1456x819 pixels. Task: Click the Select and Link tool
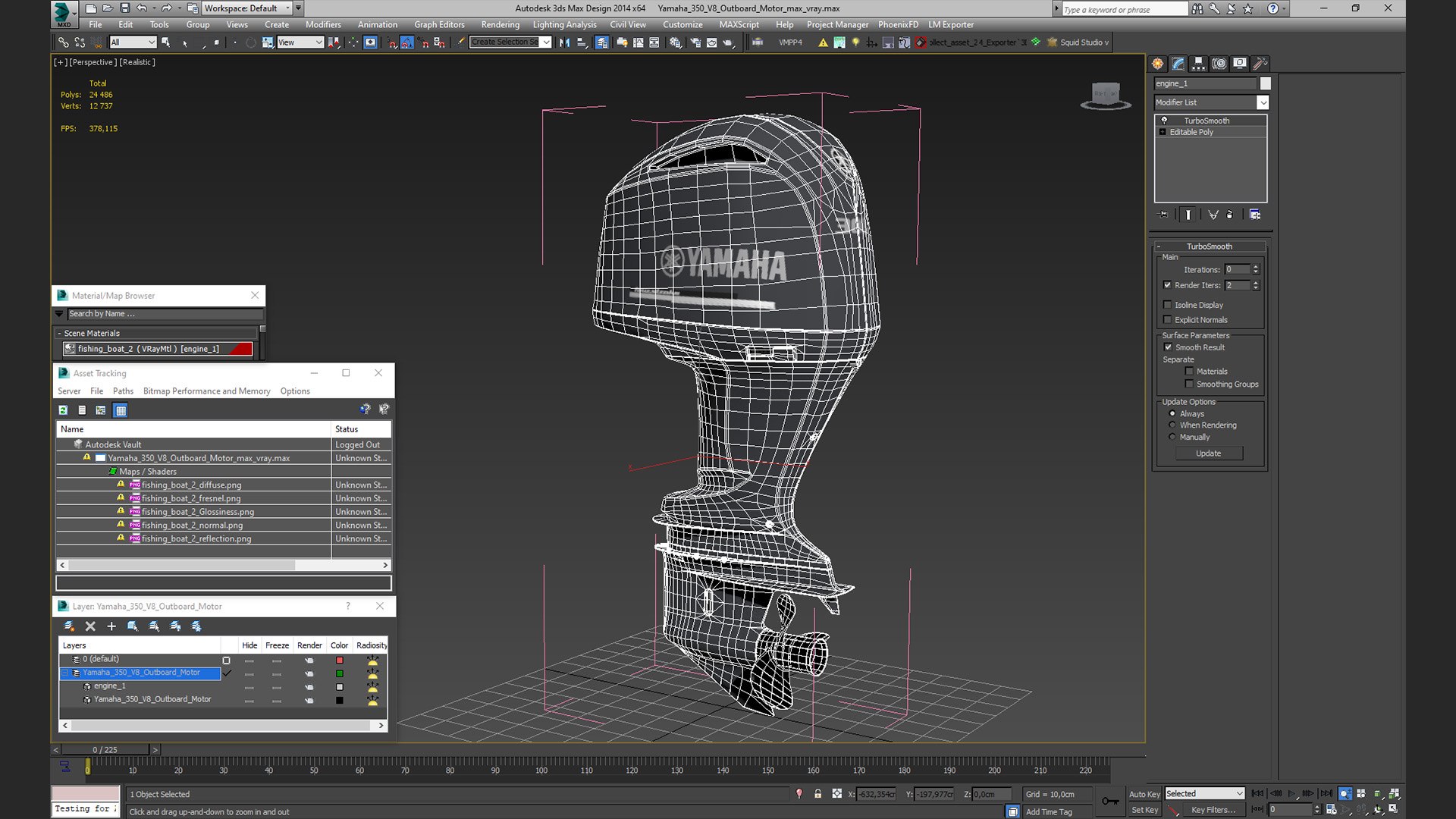[x=64, y=42]
